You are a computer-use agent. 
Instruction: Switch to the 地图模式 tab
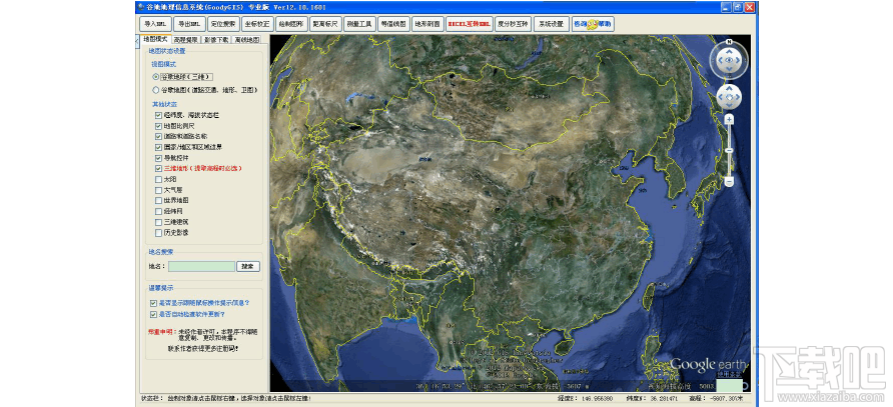(155, 39)
